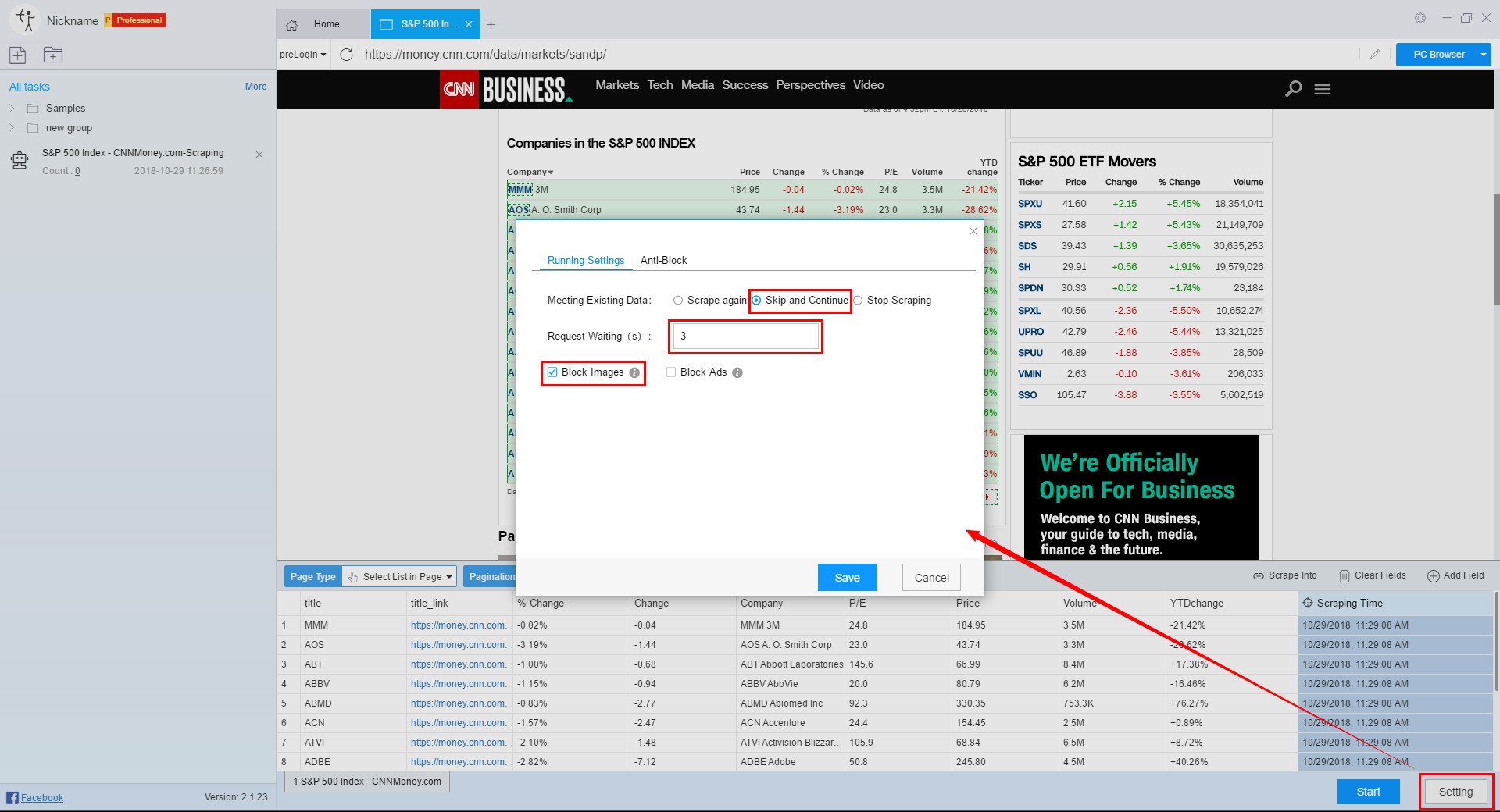
Task: Click the page vertical scrollbar
Action: click(1495, 249)
